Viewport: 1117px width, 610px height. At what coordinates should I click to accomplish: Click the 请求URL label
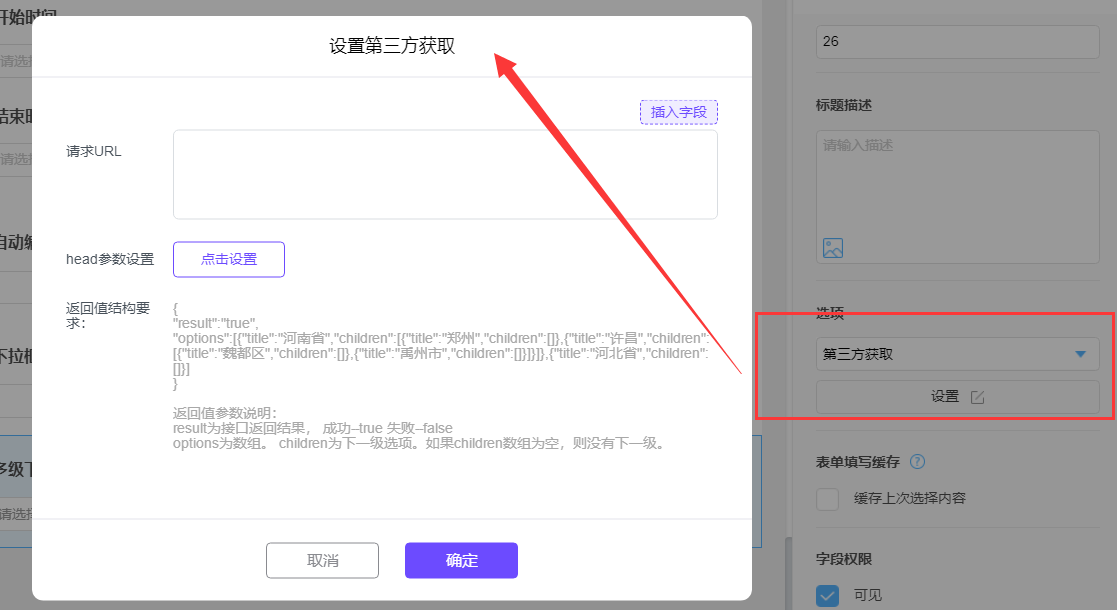tap(93, 152)
